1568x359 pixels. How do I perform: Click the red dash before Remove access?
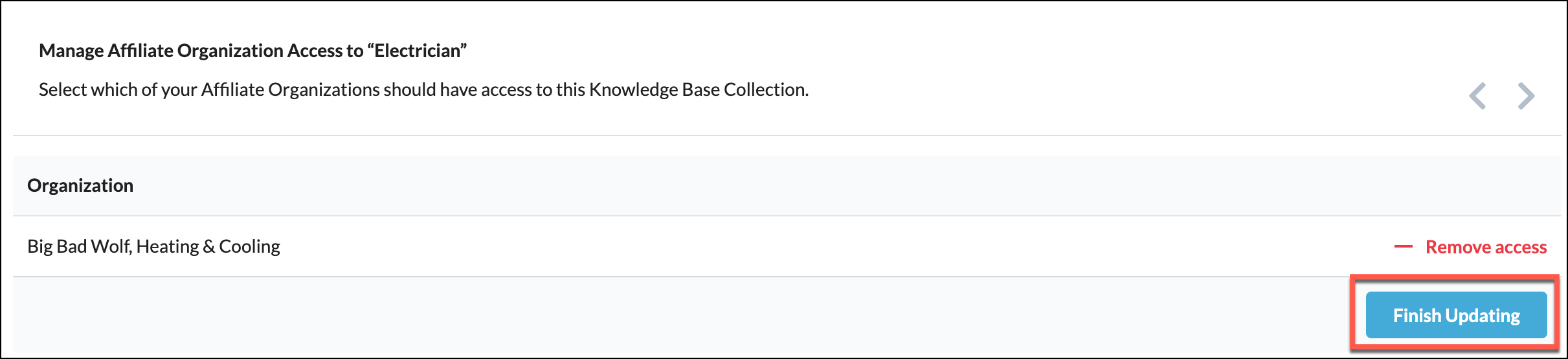pyautogui.click(x=1403, y=247)
